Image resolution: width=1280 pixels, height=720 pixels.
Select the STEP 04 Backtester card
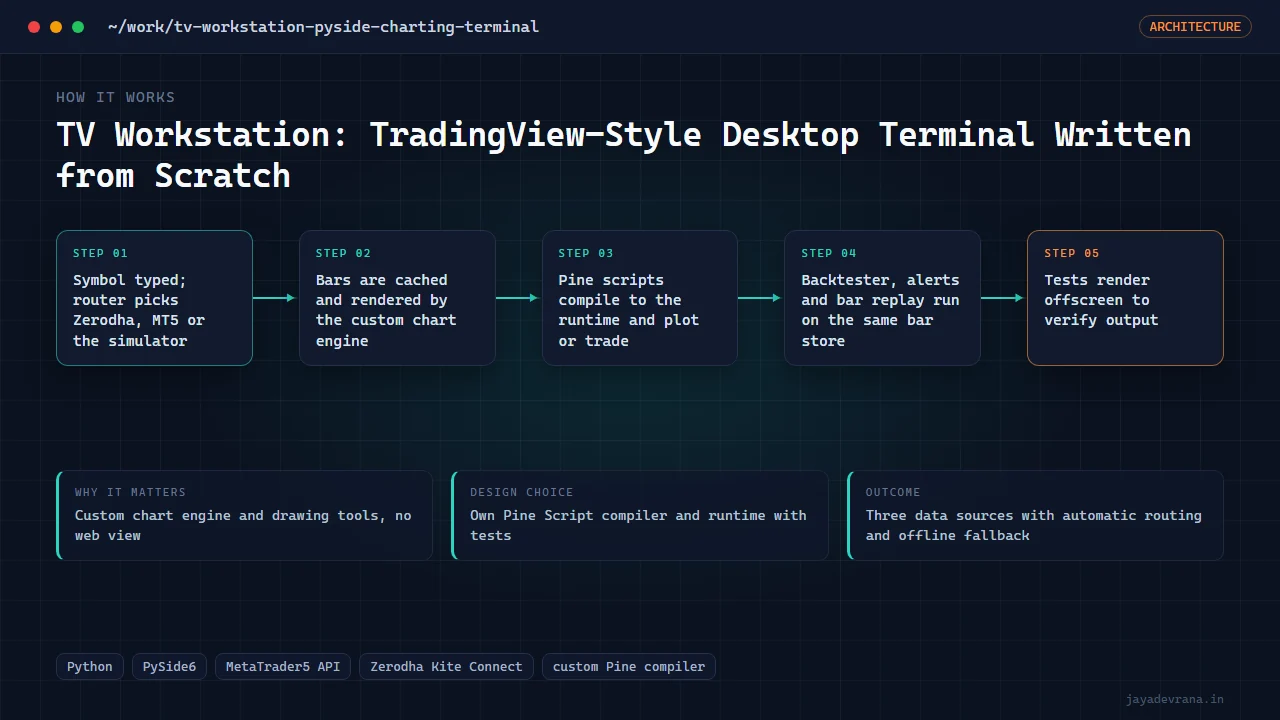tap(882, 298)
